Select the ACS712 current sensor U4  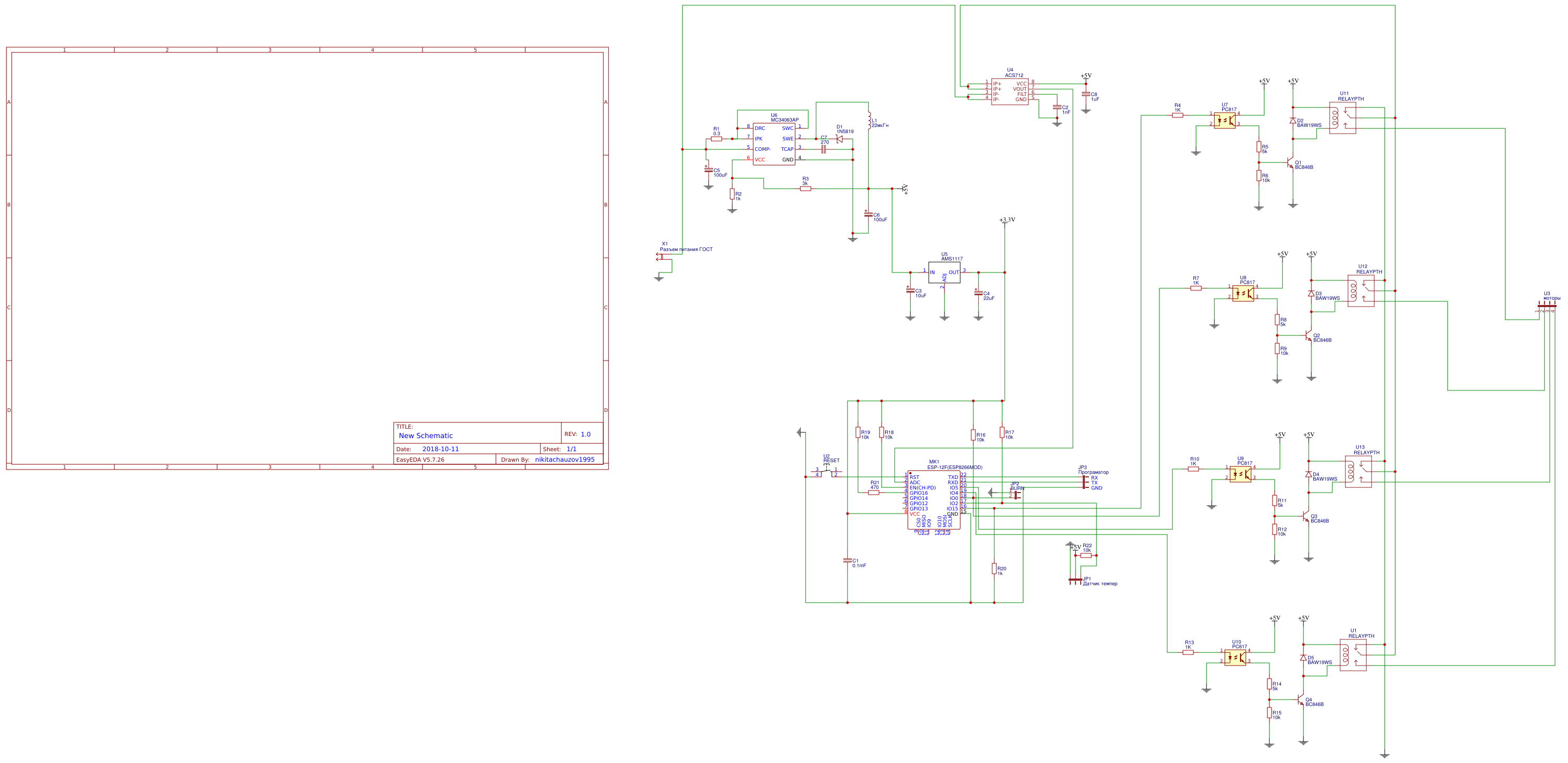click(x=1009, y=91)
